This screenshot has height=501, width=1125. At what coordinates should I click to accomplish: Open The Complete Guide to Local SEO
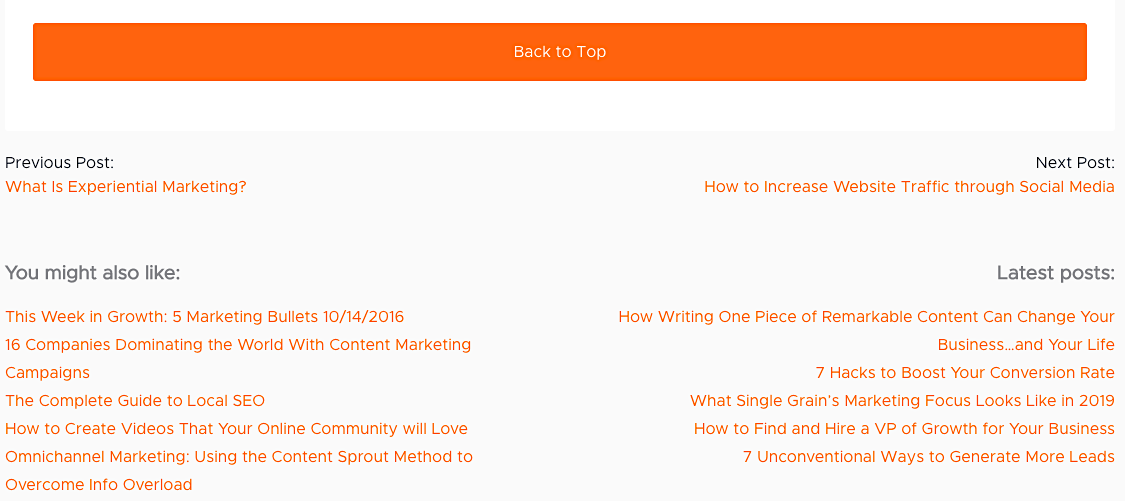(135, 401)
